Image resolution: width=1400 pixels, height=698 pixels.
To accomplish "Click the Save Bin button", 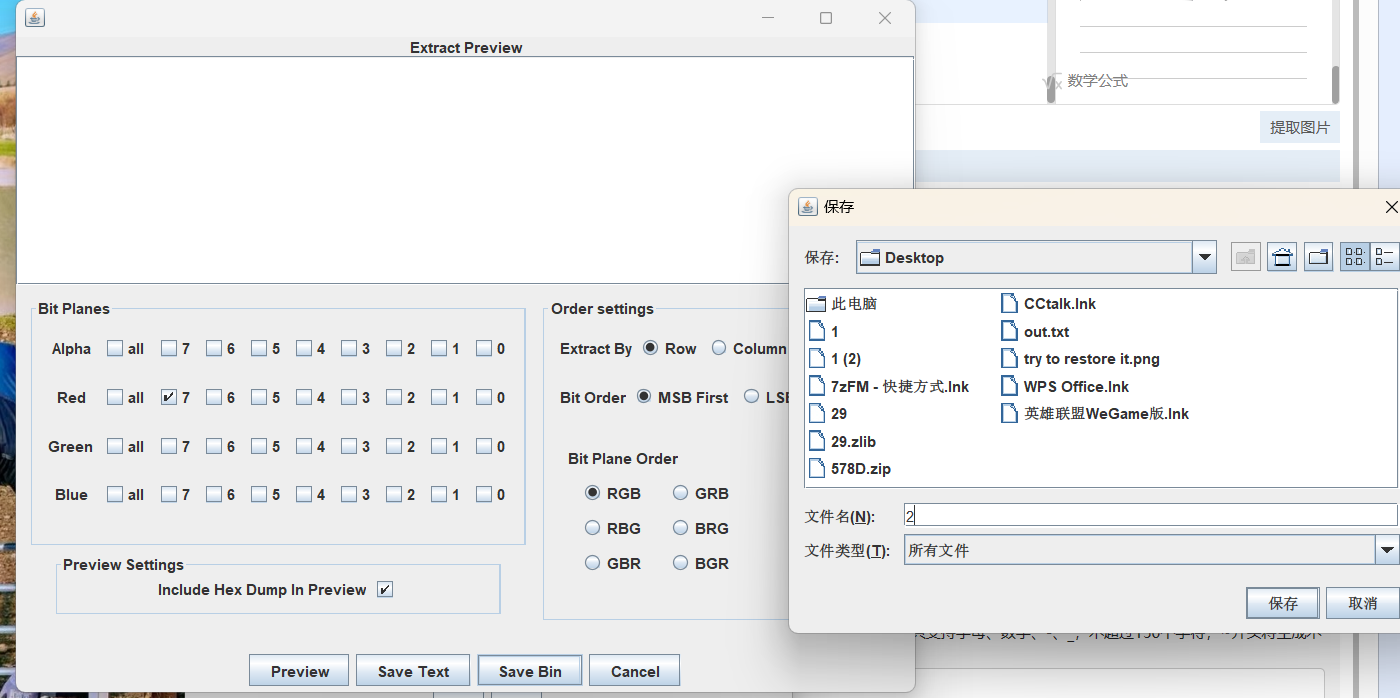I will (530, 671).
